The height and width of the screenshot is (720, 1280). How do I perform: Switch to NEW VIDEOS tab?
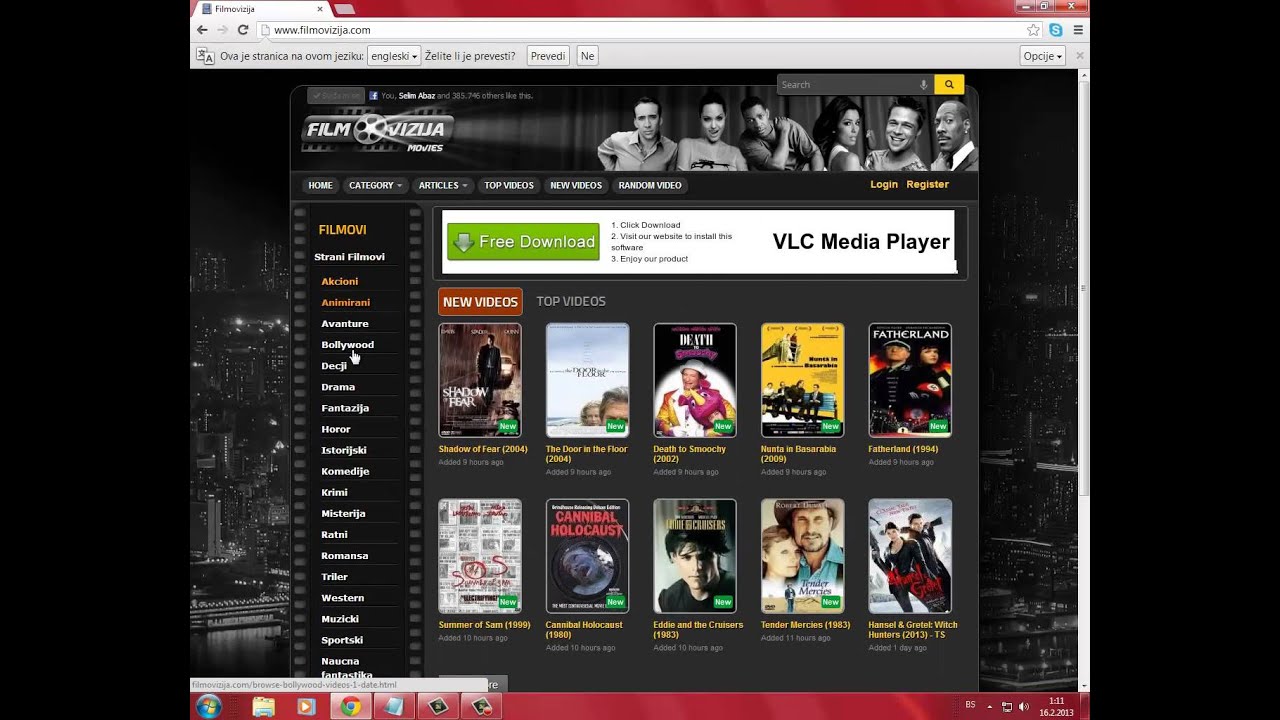[x=480, y=301]
